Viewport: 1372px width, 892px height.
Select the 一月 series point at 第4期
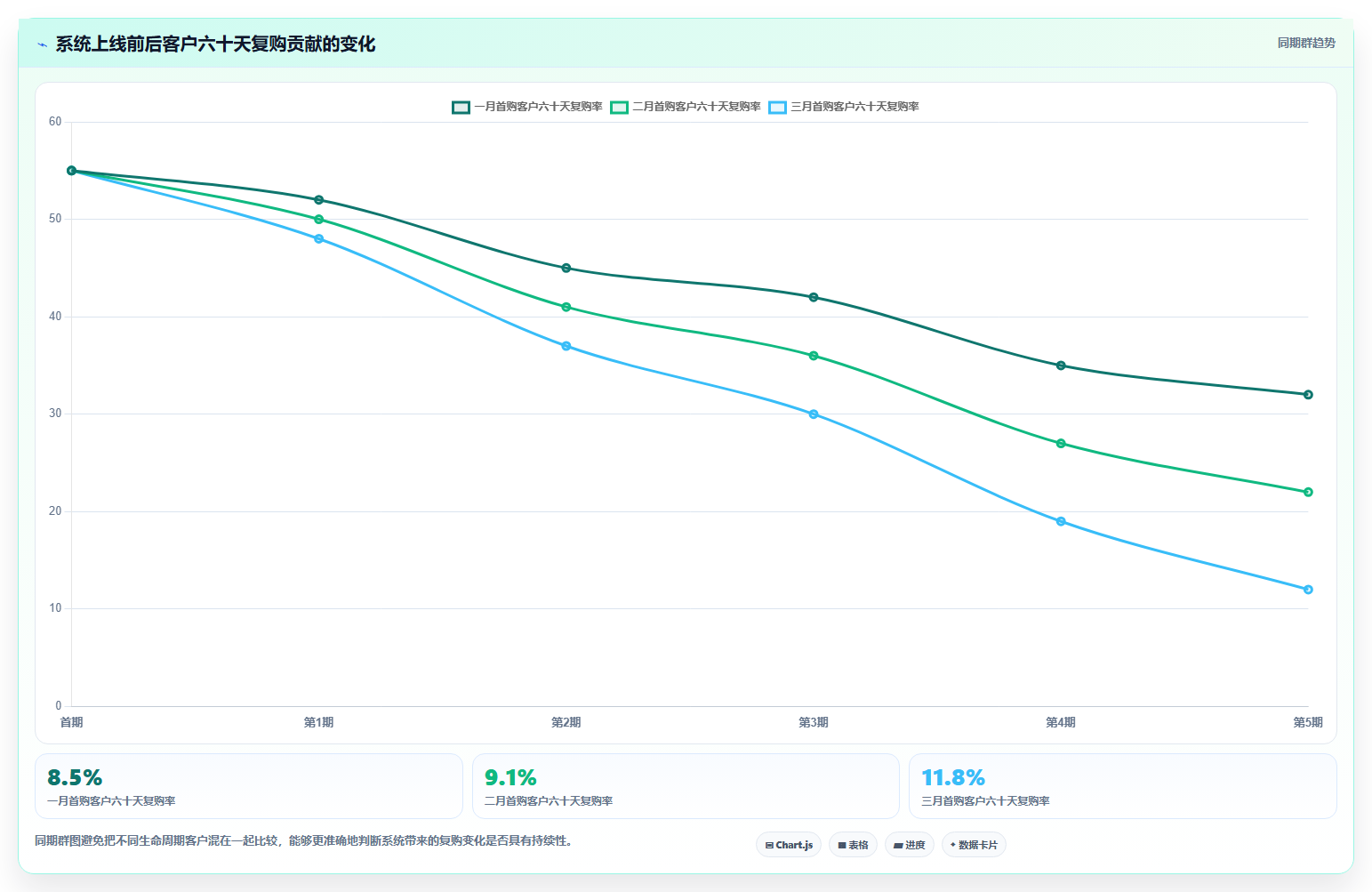[x=1061, y=366]
